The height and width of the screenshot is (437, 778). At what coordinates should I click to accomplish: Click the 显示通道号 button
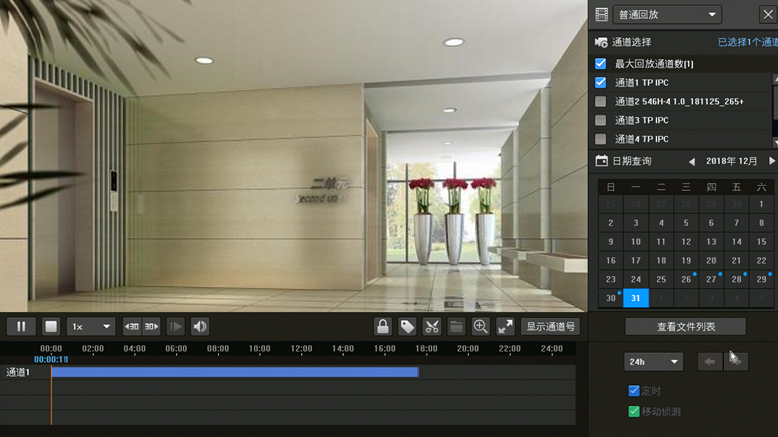(550, 326)
